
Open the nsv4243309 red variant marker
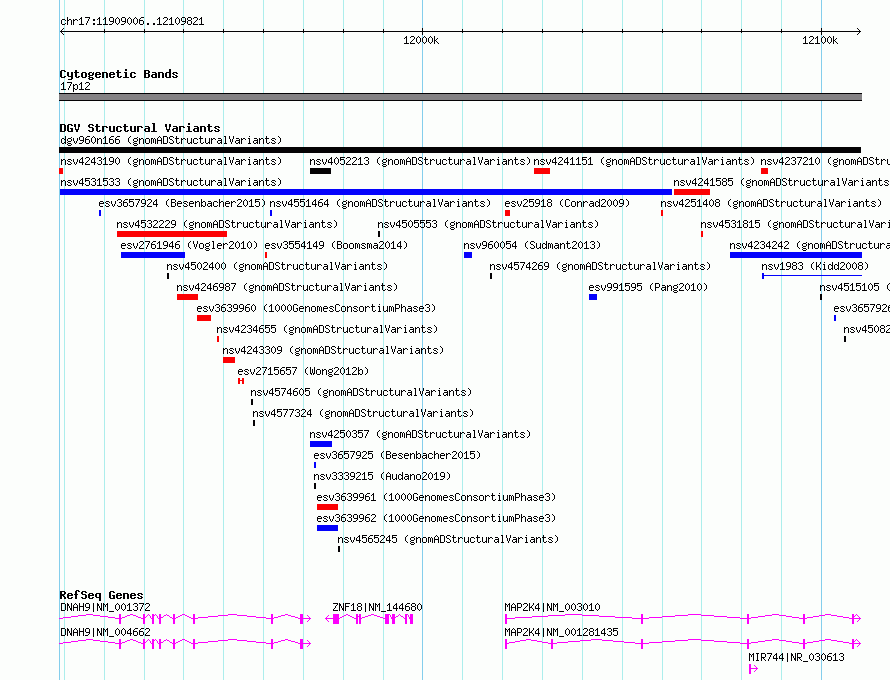(229, 360)
